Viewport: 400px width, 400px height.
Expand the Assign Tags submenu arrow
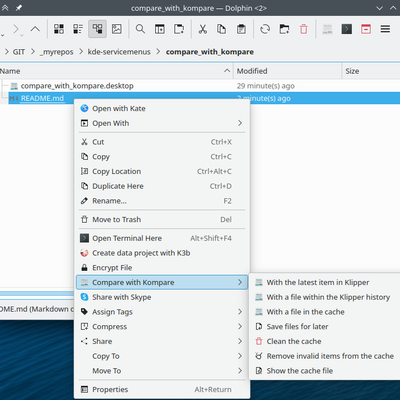pos(240,312)
